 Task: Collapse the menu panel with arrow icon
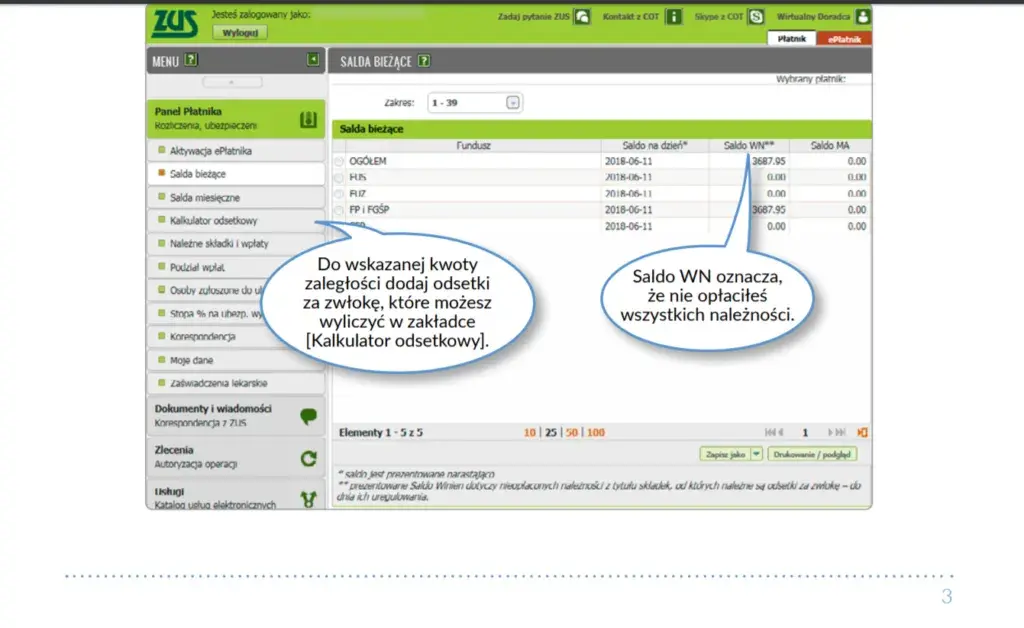point(313,59)
